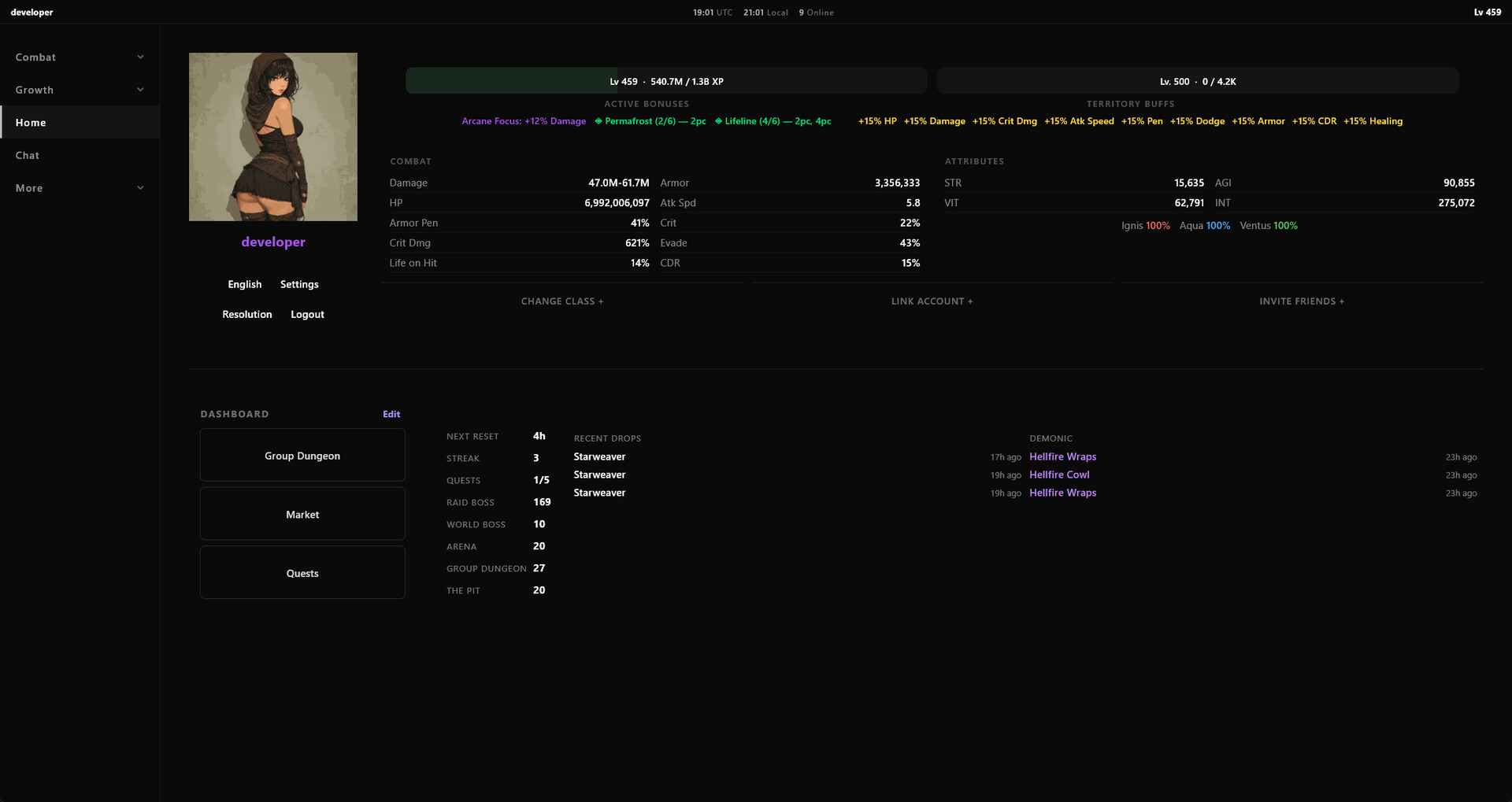Open the Home sidebar item
Image resolution: width=1512 pixels, height=802 pixels.
(79, 123)
